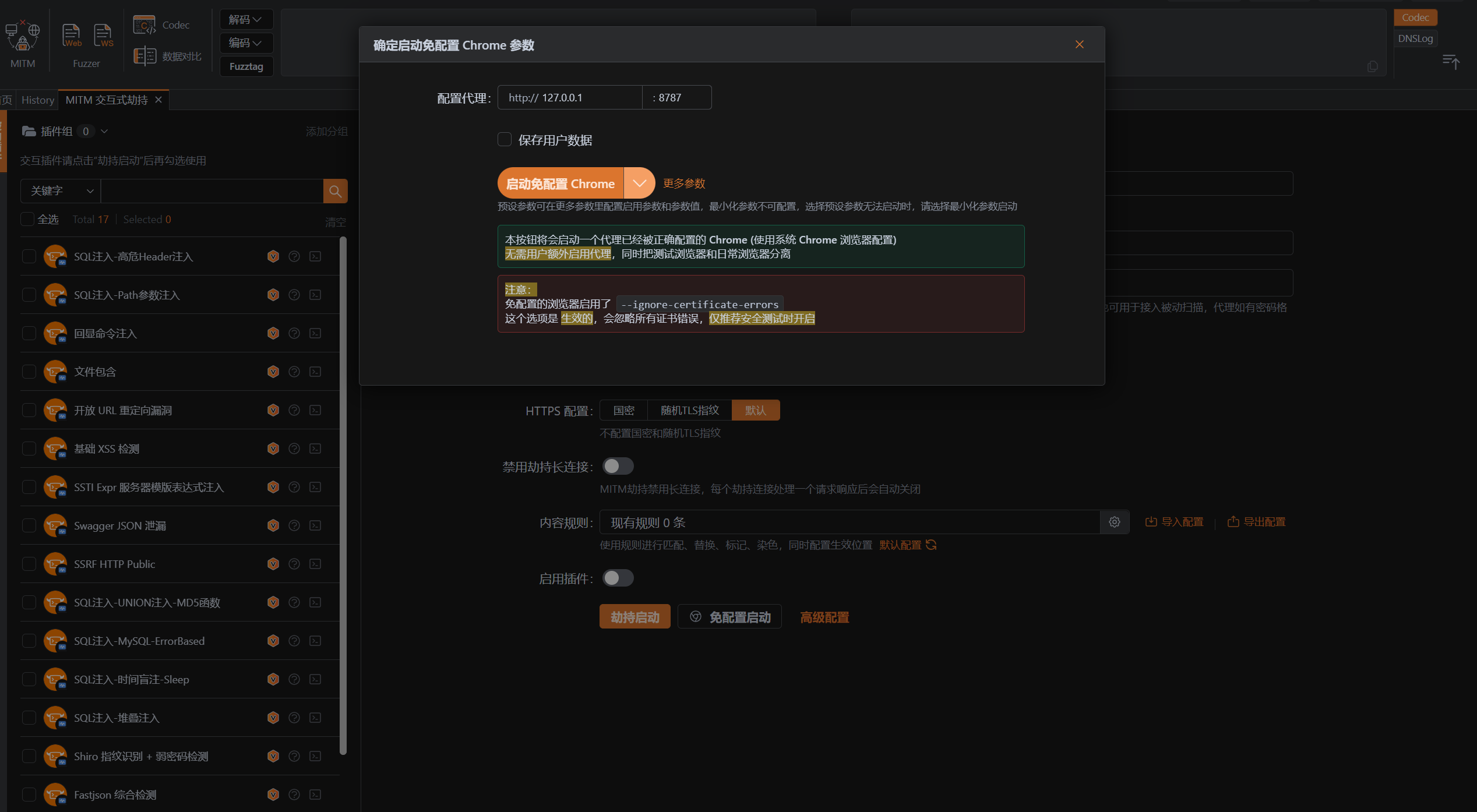Click the 导入配置 import link
Viewport: 1477px width, 812px height.
[1174, 522]
